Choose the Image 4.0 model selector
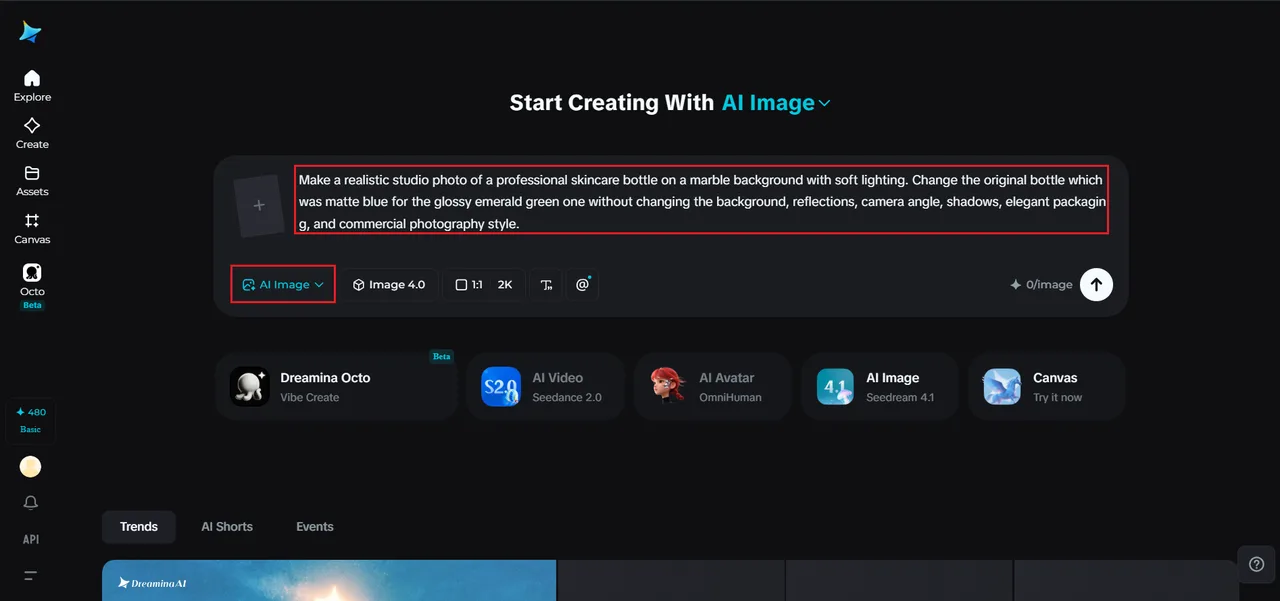 point(389,285)
